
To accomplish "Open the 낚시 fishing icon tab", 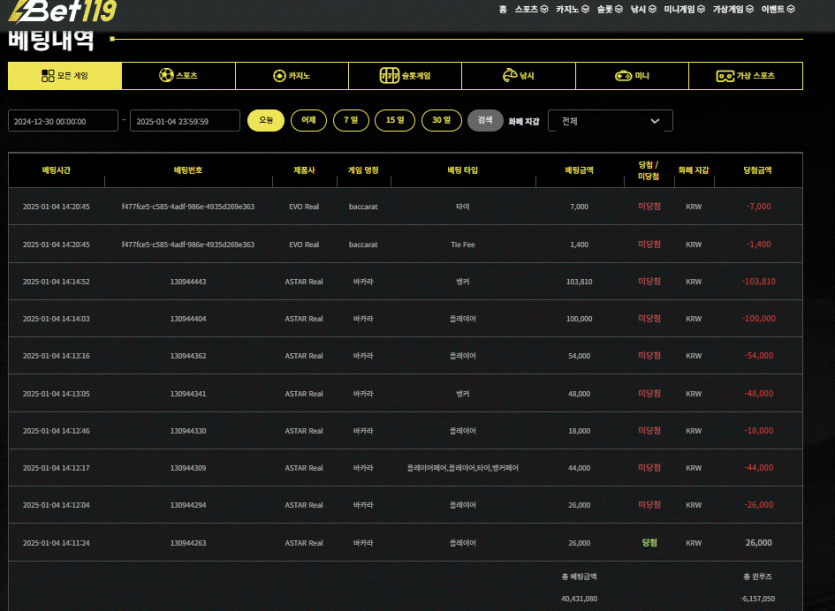I will (518, 76).
